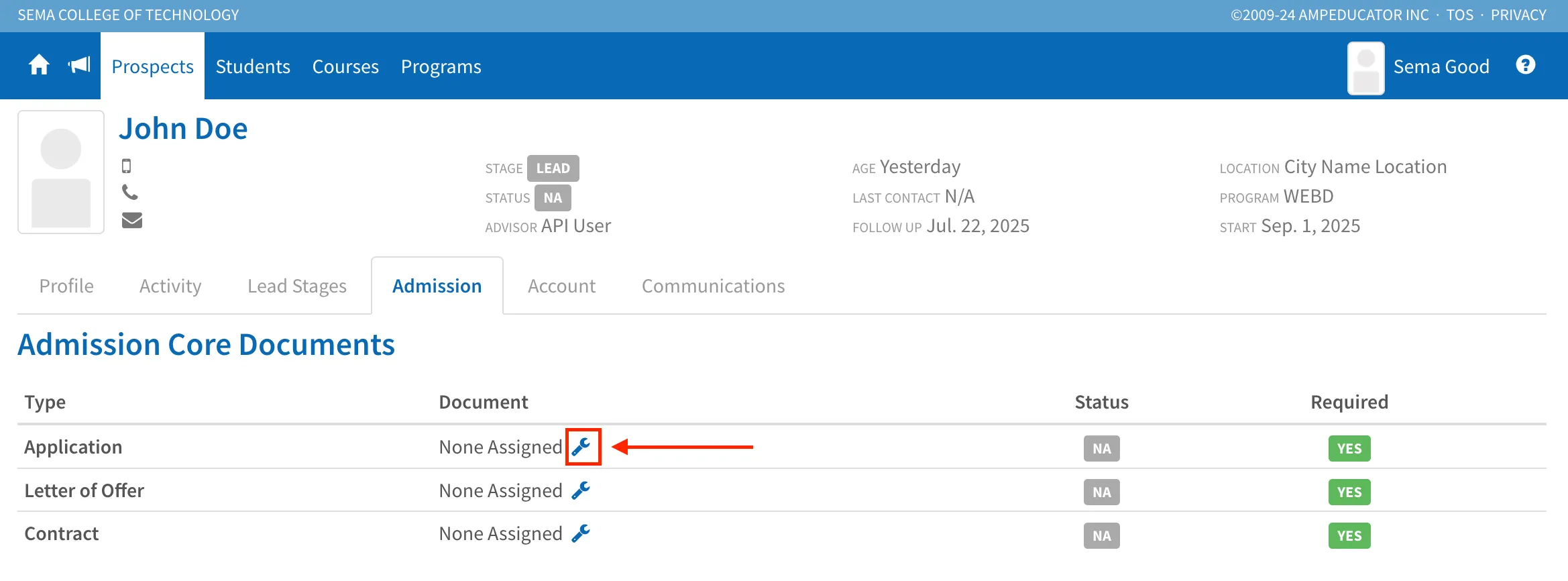
Task: Click the John Doe name heading
Action: tap(183, 128)
